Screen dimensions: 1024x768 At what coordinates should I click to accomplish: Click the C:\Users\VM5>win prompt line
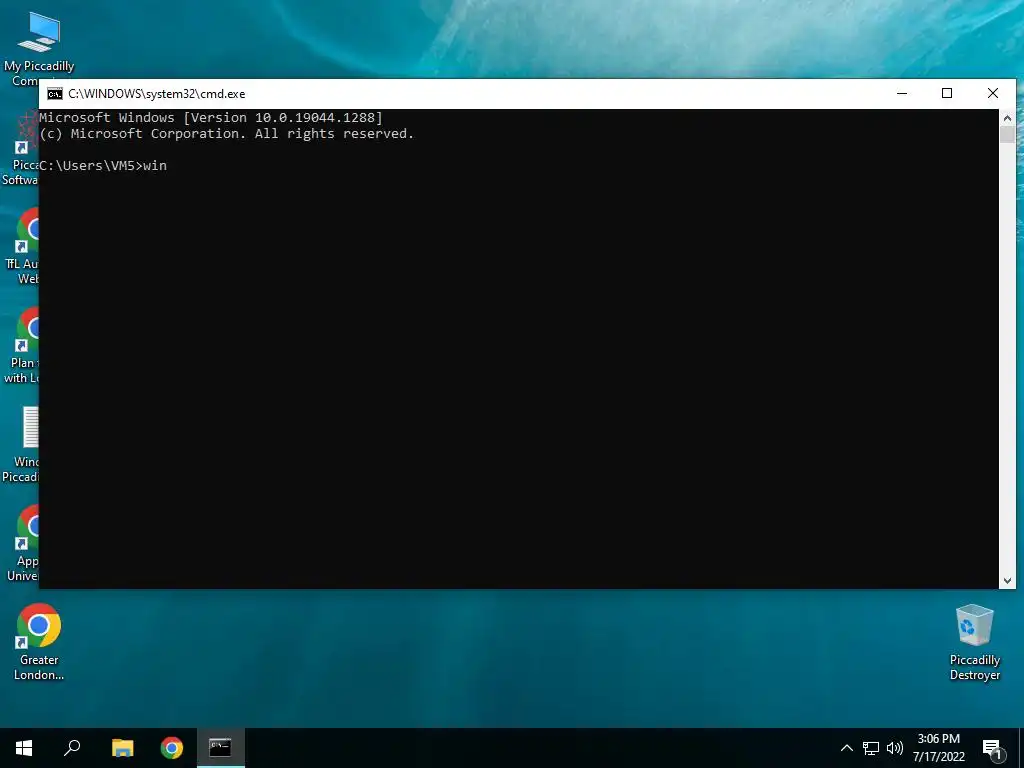(x=103, y=165)
